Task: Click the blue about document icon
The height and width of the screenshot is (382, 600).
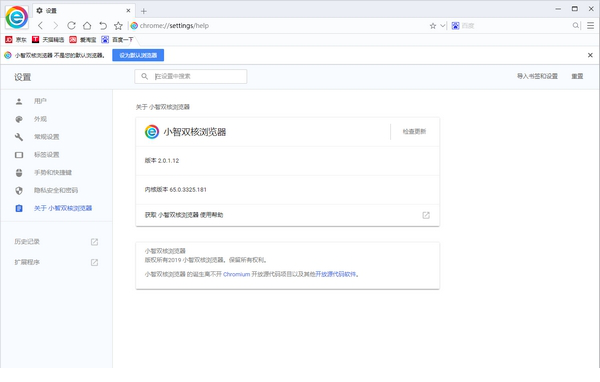Action: [x=19, y=208]
